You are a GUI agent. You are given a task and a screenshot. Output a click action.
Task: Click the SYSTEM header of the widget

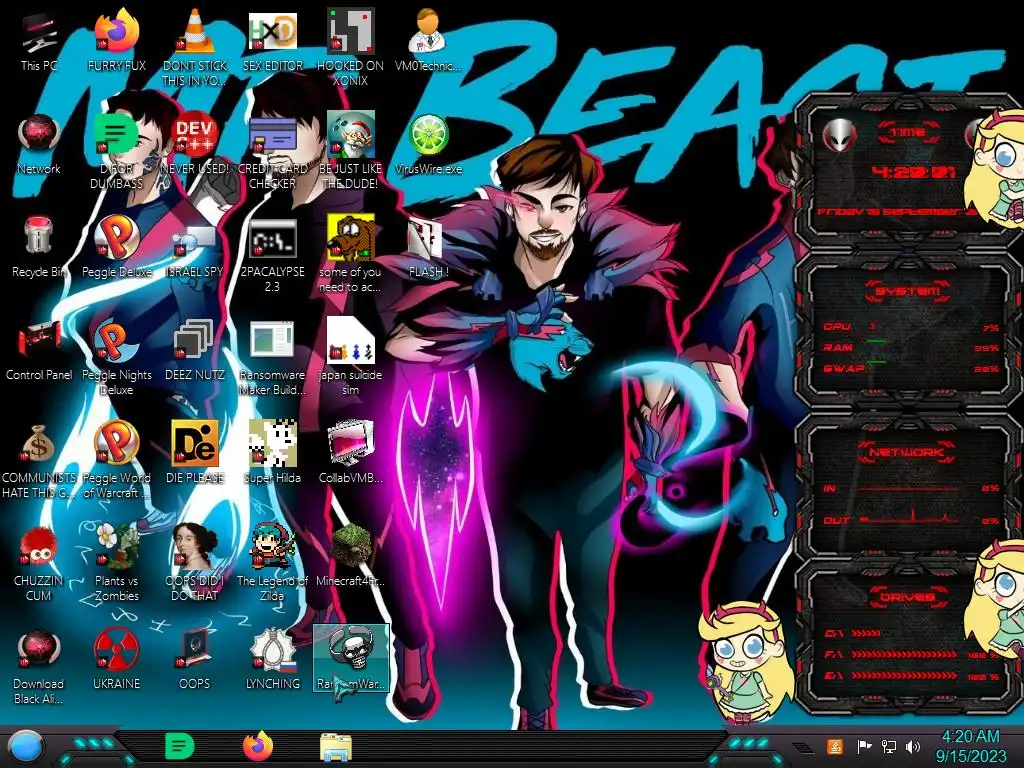click(908, 291)
